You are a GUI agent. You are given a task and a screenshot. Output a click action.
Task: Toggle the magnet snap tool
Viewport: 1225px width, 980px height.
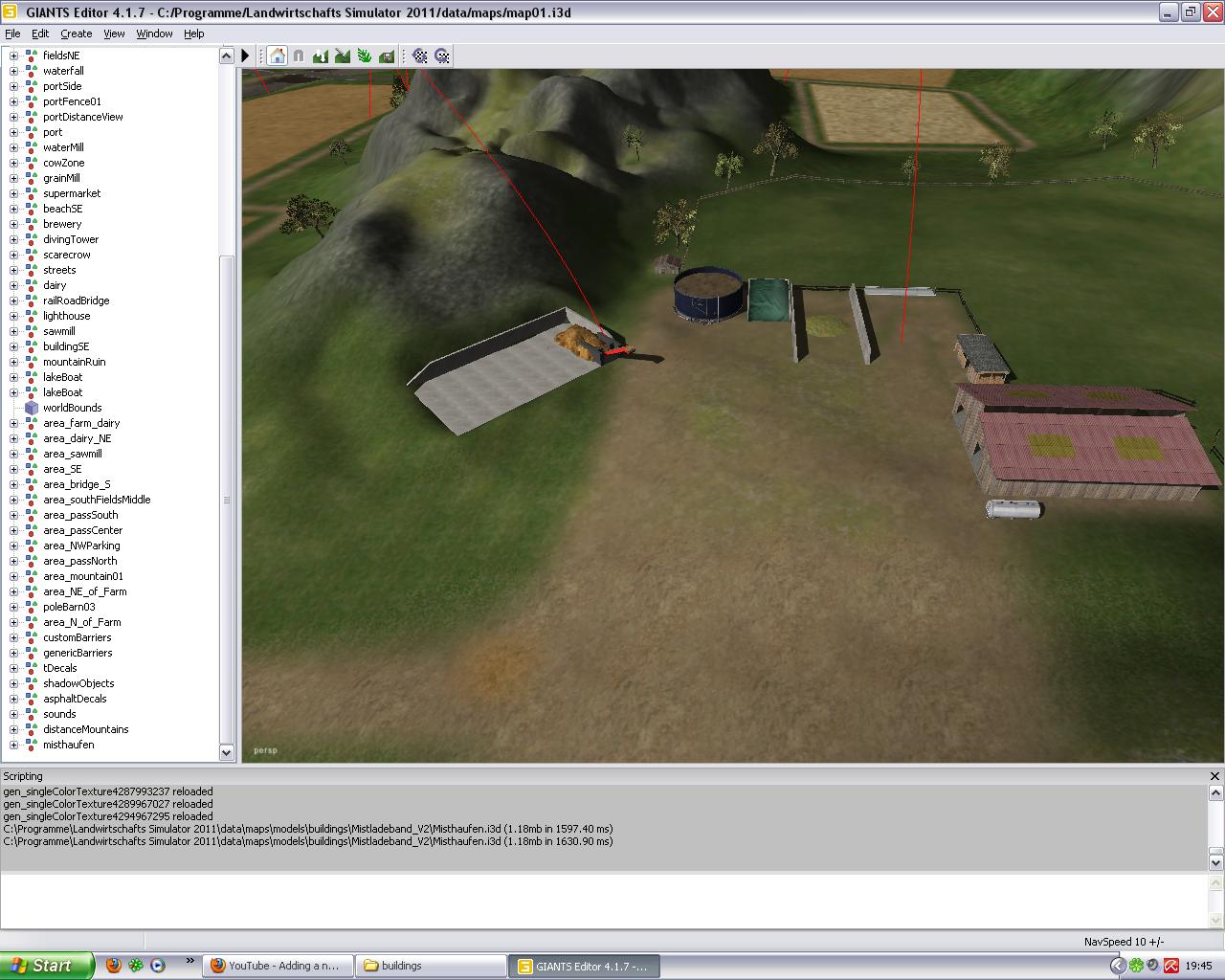point(299,56)
